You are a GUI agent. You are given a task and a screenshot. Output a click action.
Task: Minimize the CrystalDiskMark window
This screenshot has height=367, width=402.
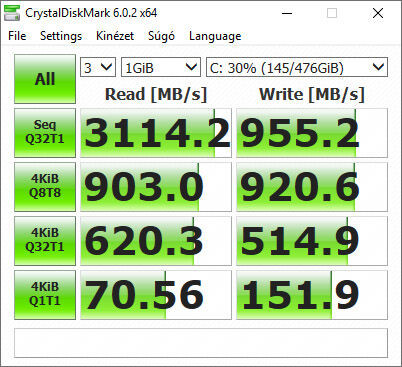(287, 13)
